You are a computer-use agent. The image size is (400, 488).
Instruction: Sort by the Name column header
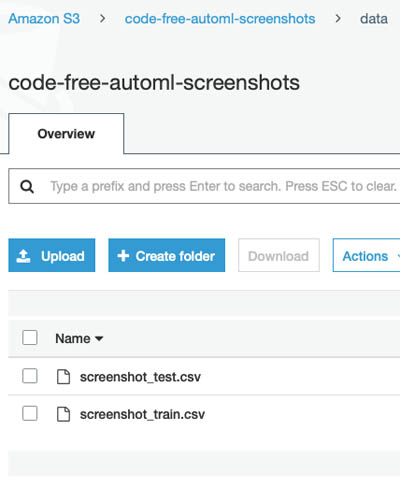79,338
